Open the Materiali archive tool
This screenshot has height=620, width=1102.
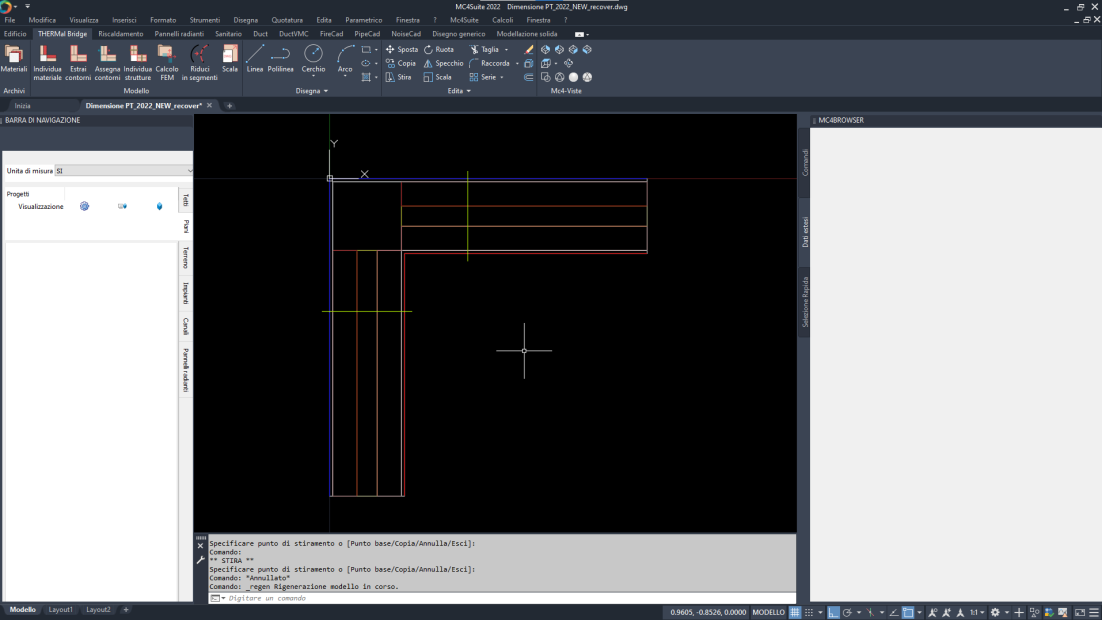click(14, 59)
